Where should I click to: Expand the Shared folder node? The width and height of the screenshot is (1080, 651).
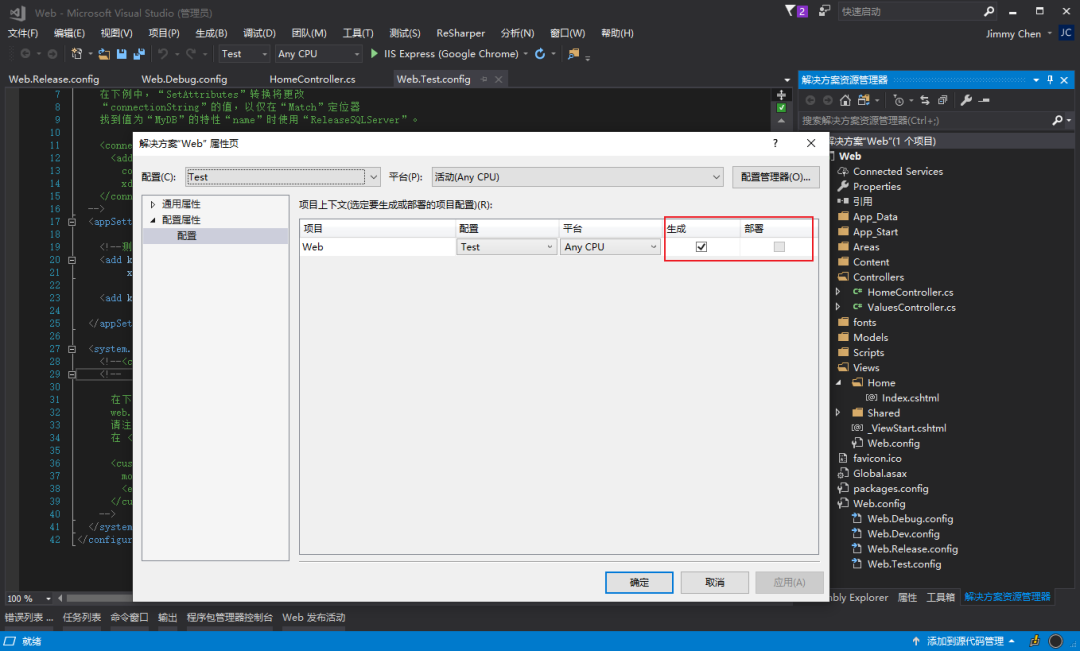838,413
